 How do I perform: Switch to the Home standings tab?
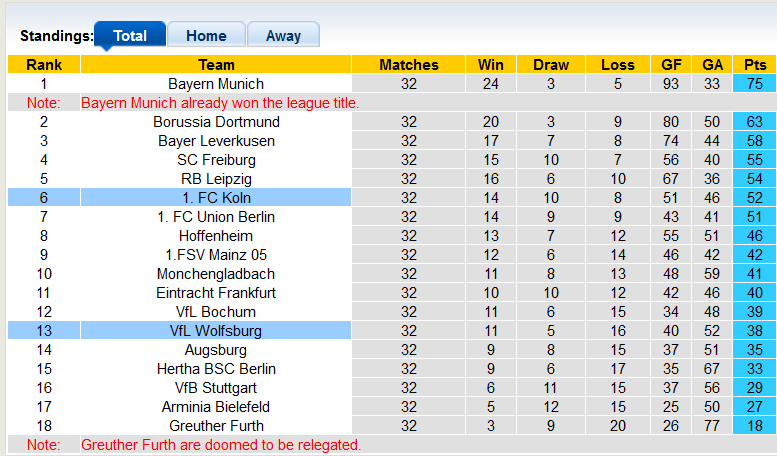[206, 35]
